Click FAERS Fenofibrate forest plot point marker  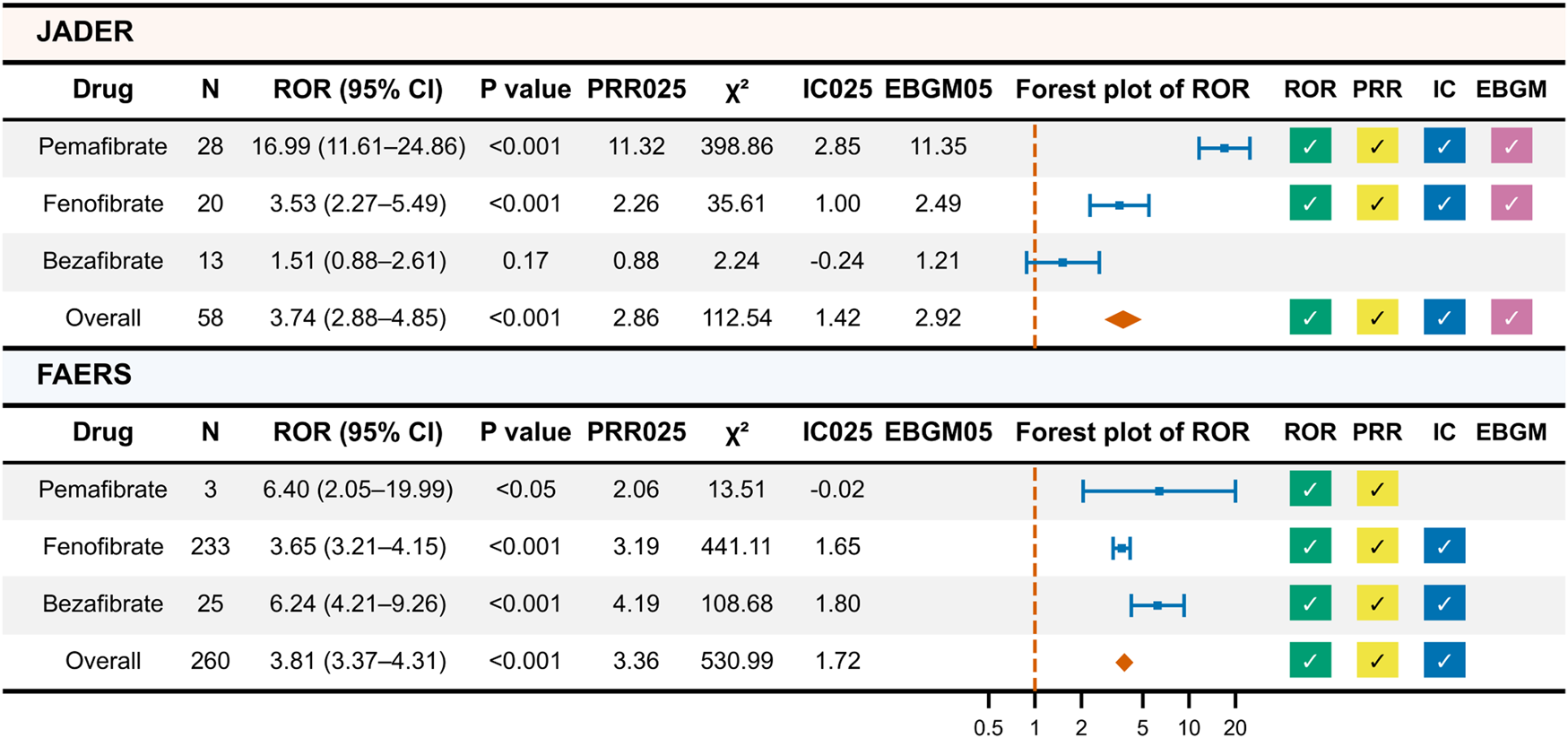1122,548
